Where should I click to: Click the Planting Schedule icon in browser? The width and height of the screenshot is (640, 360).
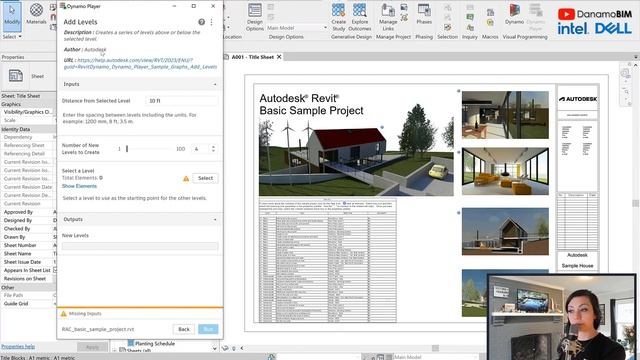pos(131,343)
